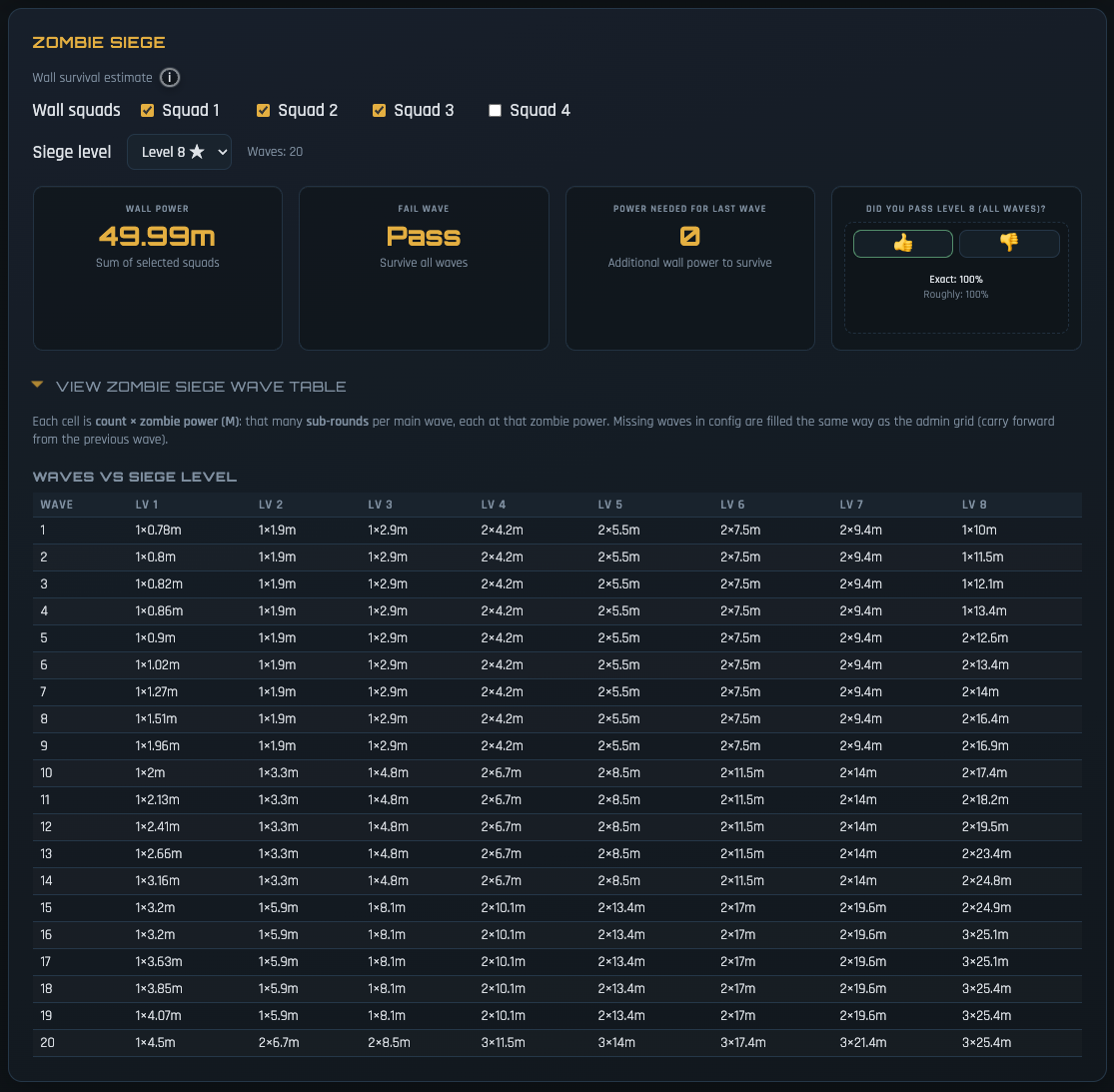Click wave 1 LV 1 cell 1×0.78m
The image size is (1114, 1092).
point(158,531)
